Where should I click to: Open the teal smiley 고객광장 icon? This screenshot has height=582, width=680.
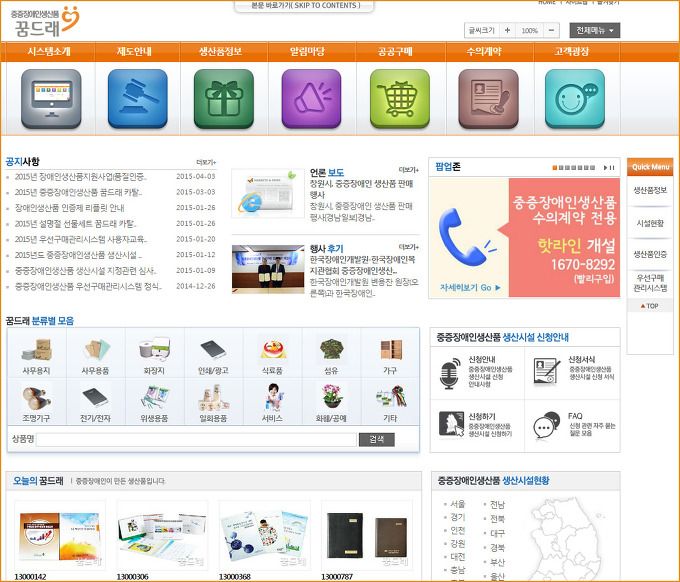[575, 99]
